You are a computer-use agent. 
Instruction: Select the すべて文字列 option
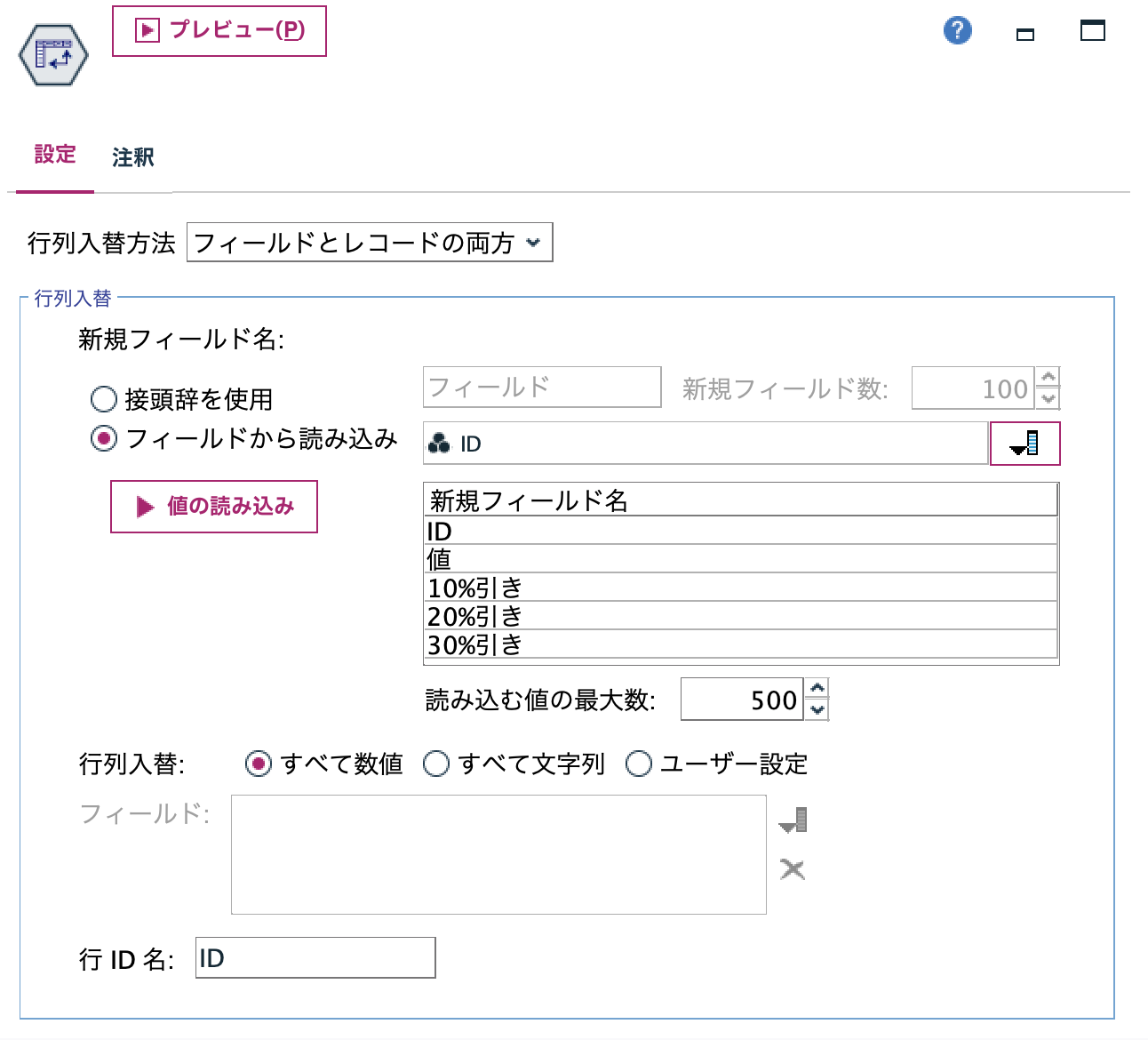click(435, 764)
